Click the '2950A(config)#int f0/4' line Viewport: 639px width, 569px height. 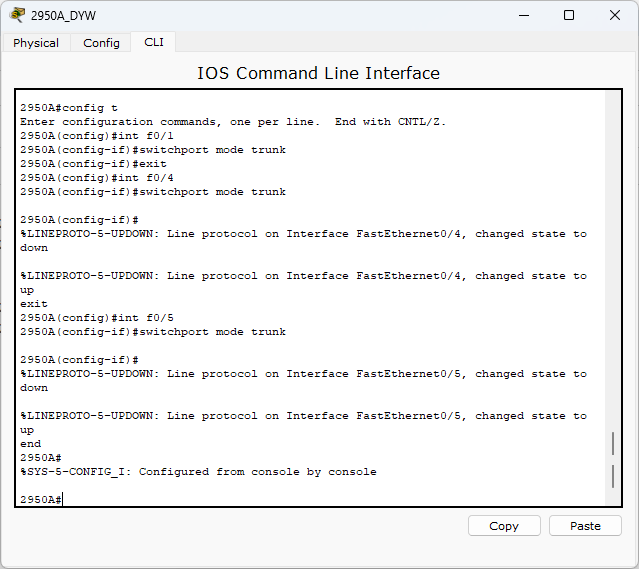[97, 178]
